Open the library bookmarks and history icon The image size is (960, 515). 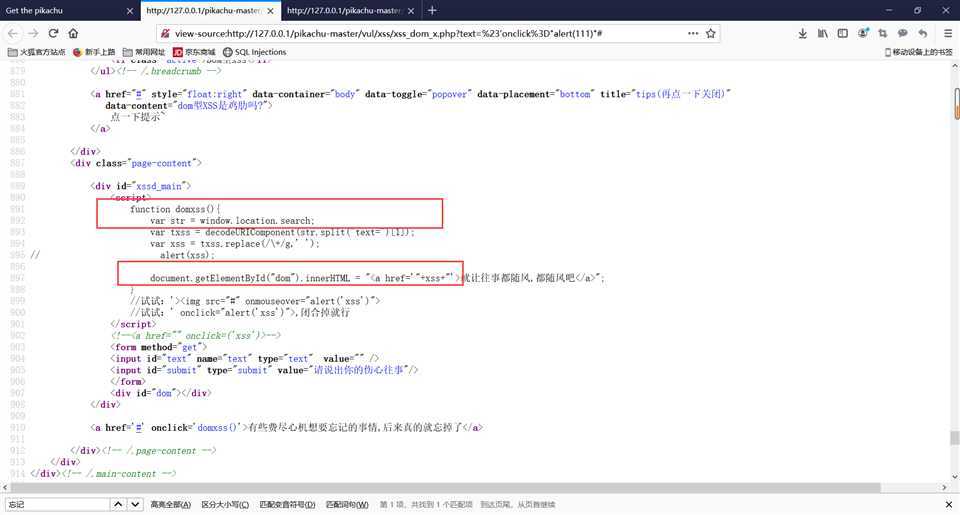click(822, 33)
